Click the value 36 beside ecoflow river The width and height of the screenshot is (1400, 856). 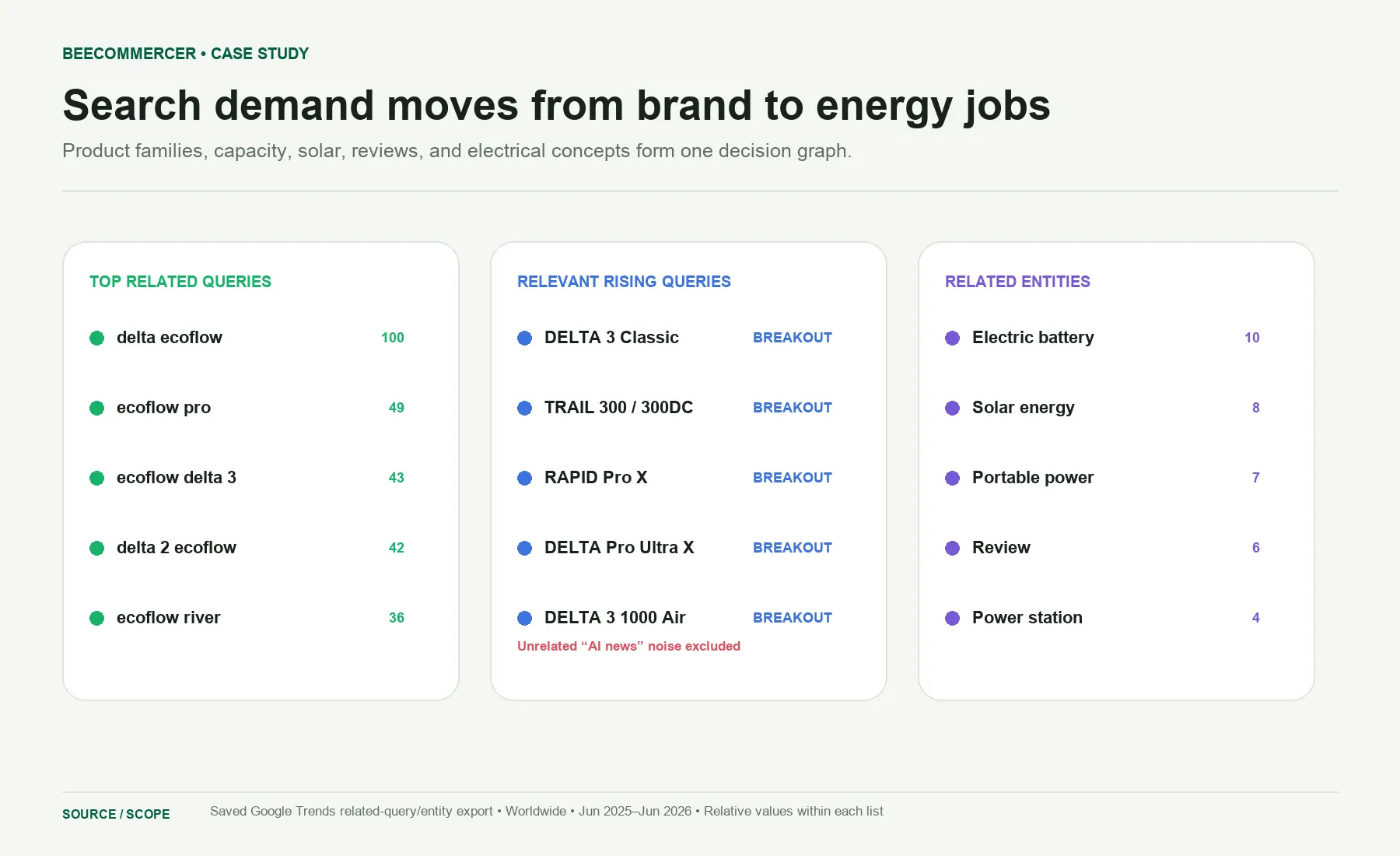point(397,618)
